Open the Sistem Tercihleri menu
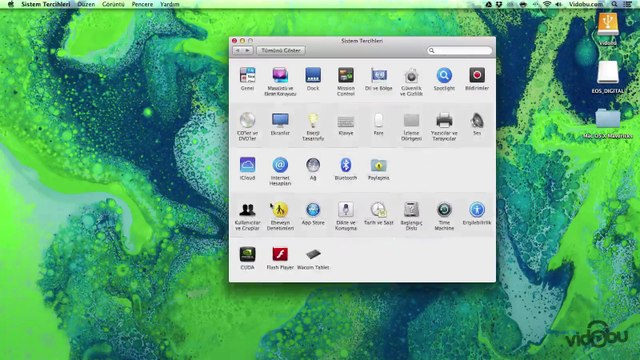 [46, 4]
